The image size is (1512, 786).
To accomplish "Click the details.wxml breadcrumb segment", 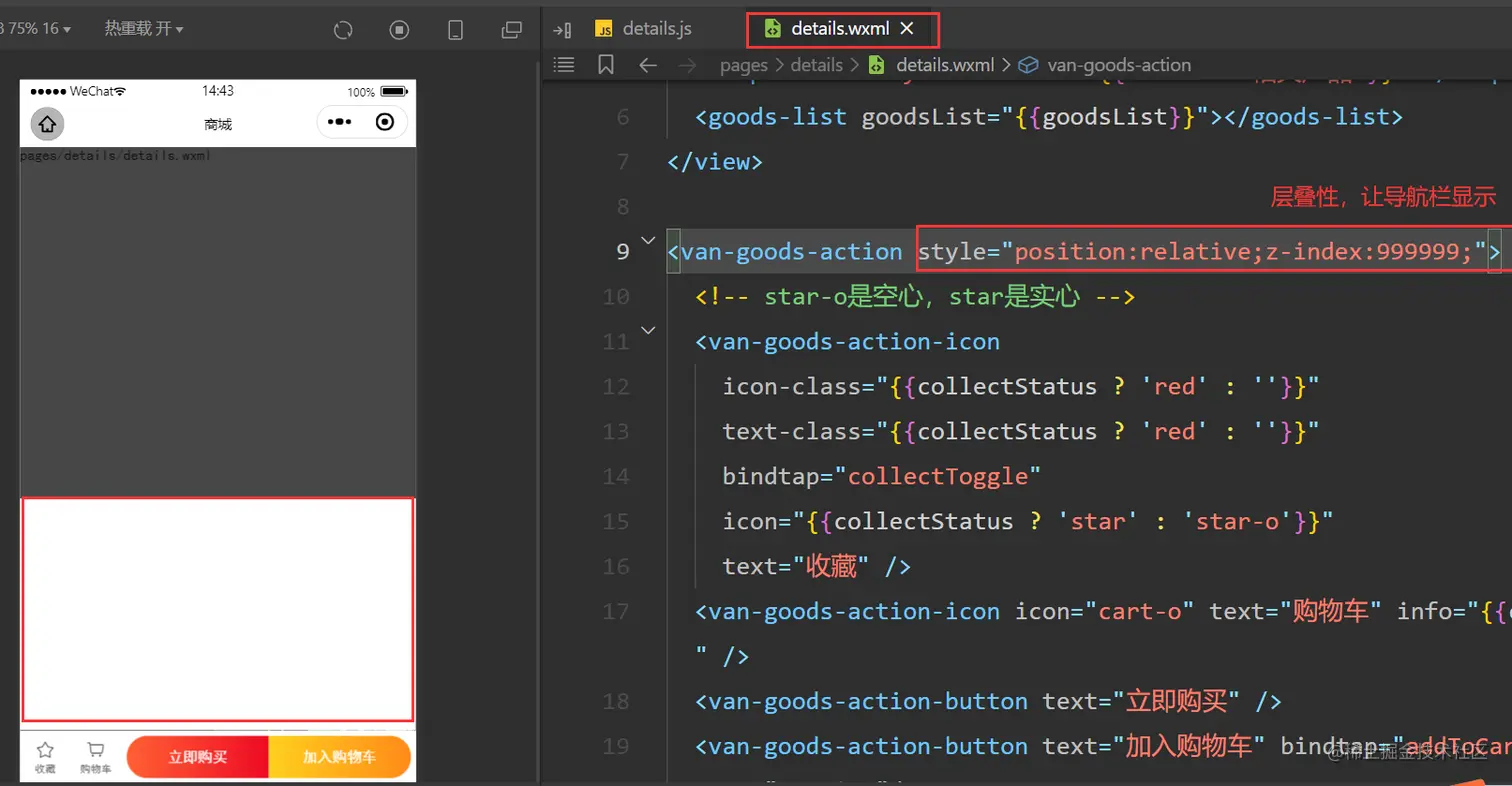I will 931,65.
